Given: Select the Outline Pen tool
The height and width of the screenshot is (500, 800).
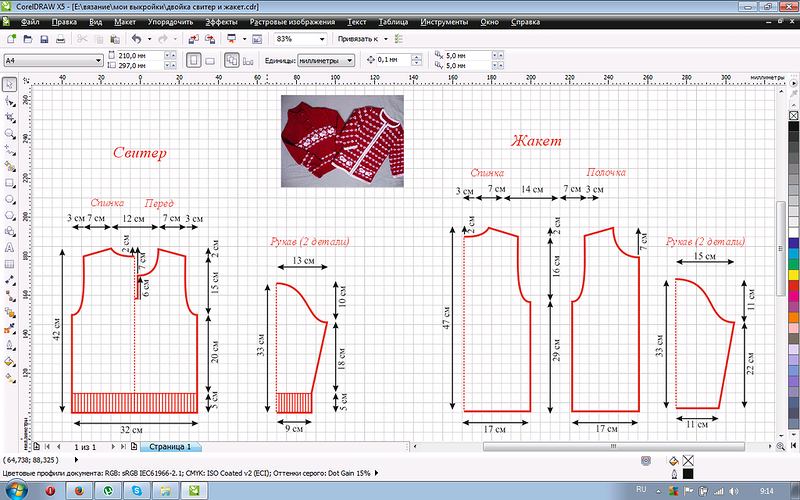Looking at the screenshot, I should point(9,345).
